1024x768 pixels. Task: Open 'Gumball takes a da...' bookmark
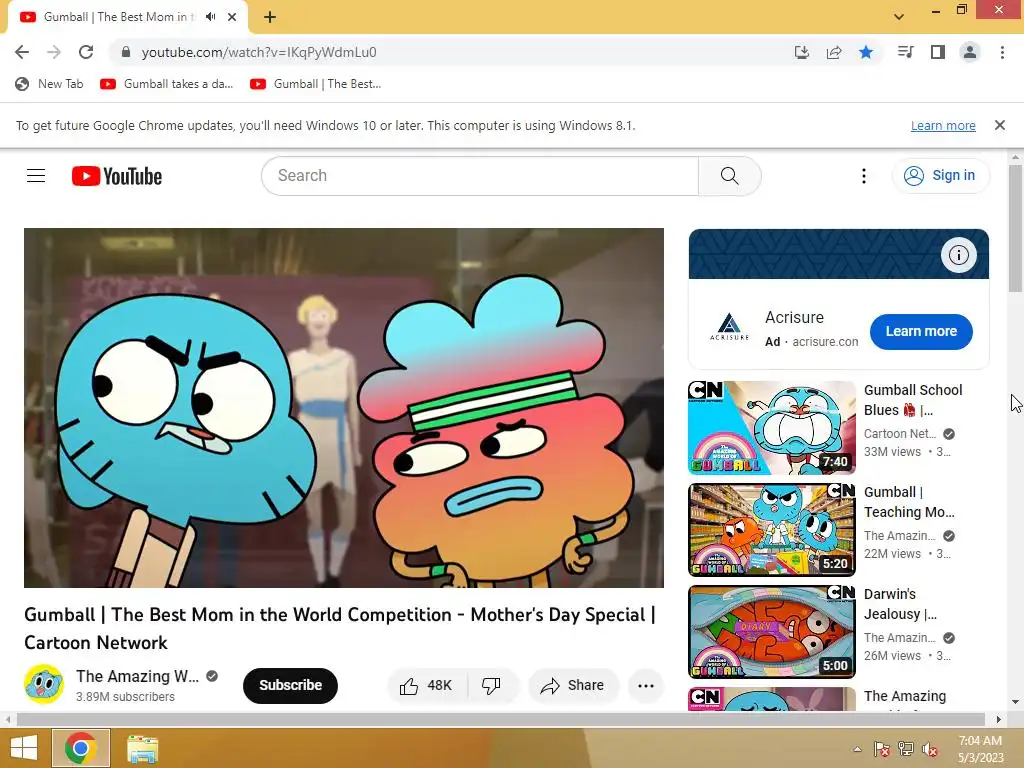[x=167, y=84]
